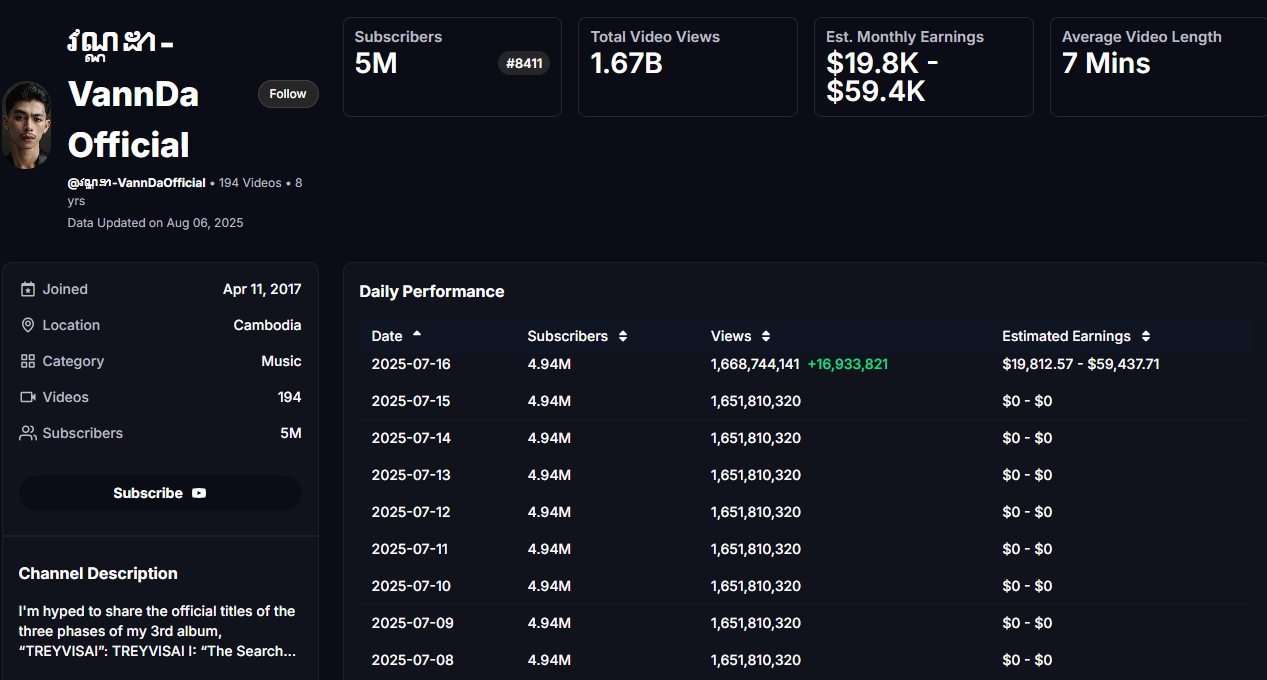Click the Est. Monthly Earnings card

click(924, 67)
